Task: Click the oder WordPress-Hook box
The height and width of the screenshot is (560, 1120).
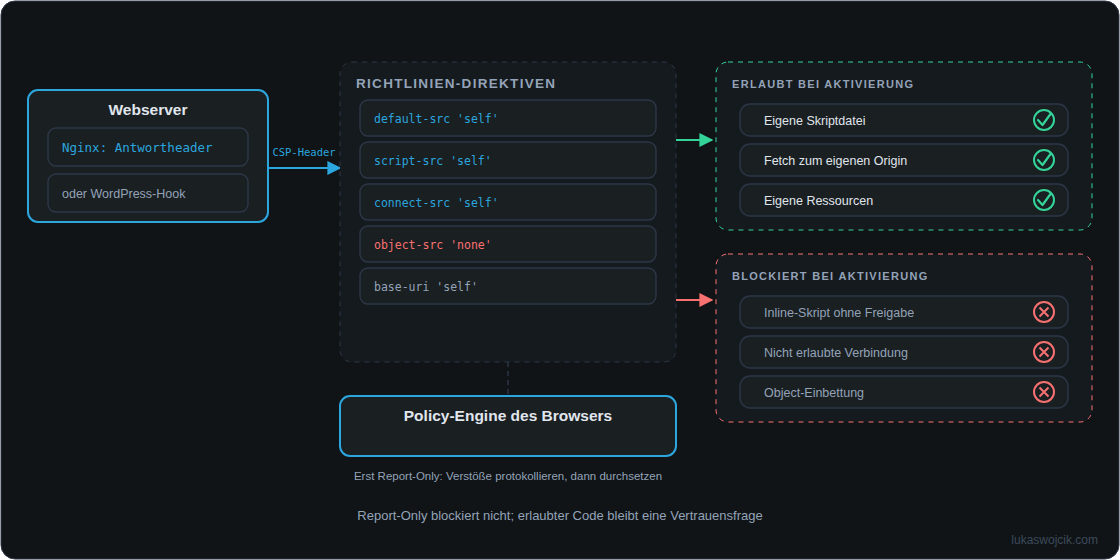Action: click(148, 193)
